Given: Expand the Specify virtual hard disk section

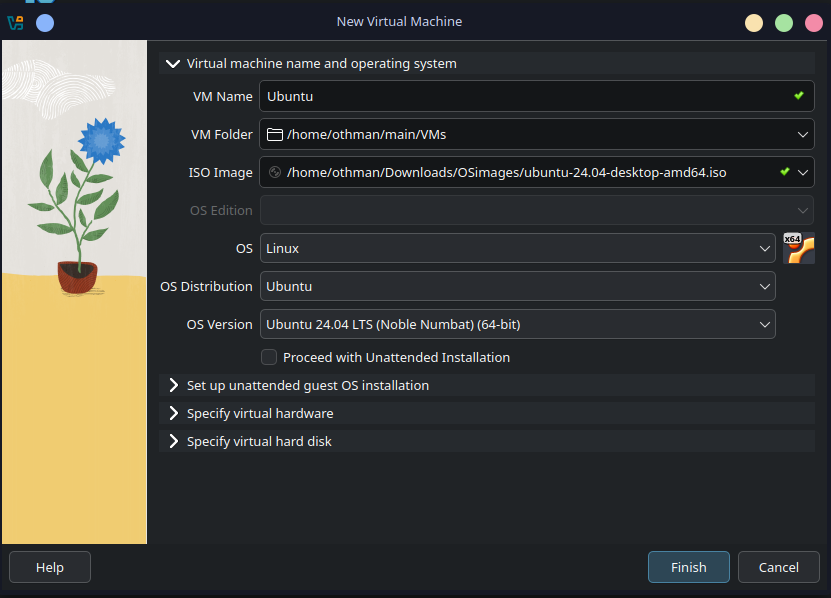Looking at the screenshot, I should tap(174, 441).
